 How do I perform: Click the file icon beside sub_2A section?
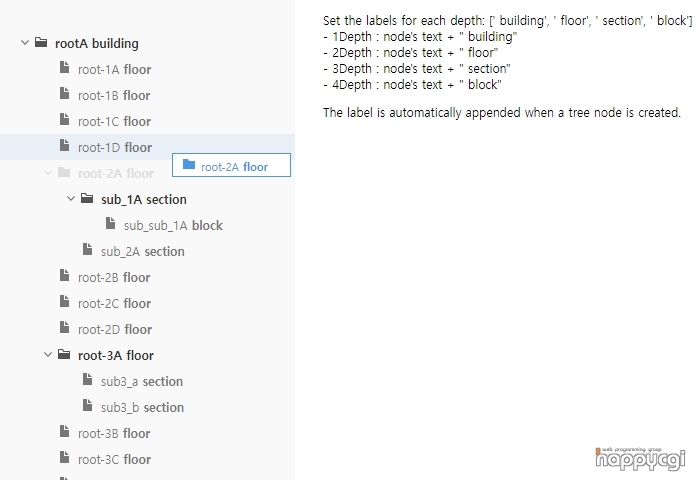coord(87,250)
